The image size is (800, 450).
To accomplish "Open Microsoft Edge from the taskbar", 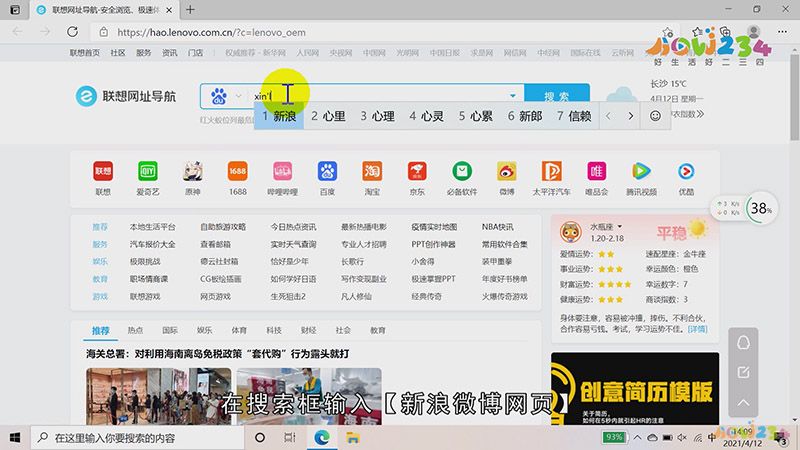I will 321,437.
